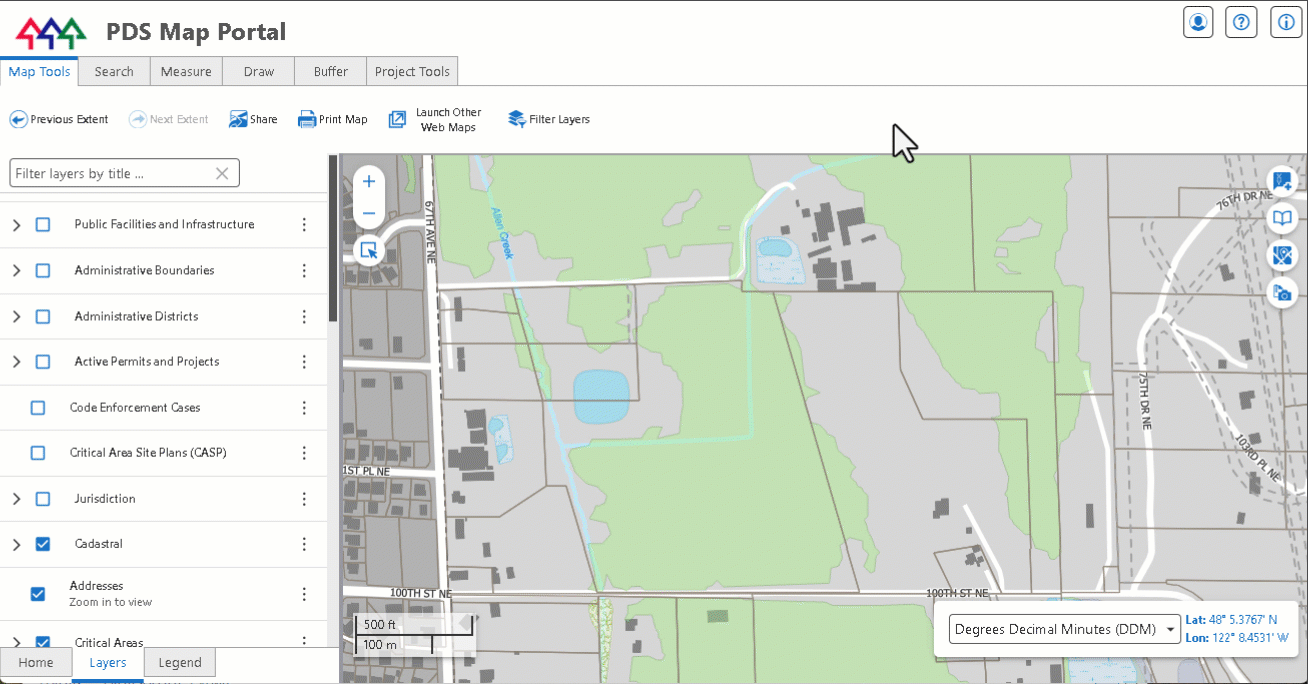This screenshot has width=1308, height=684.
Task: Click the map pin icon on the map
Action: (x=1281, y=255)
